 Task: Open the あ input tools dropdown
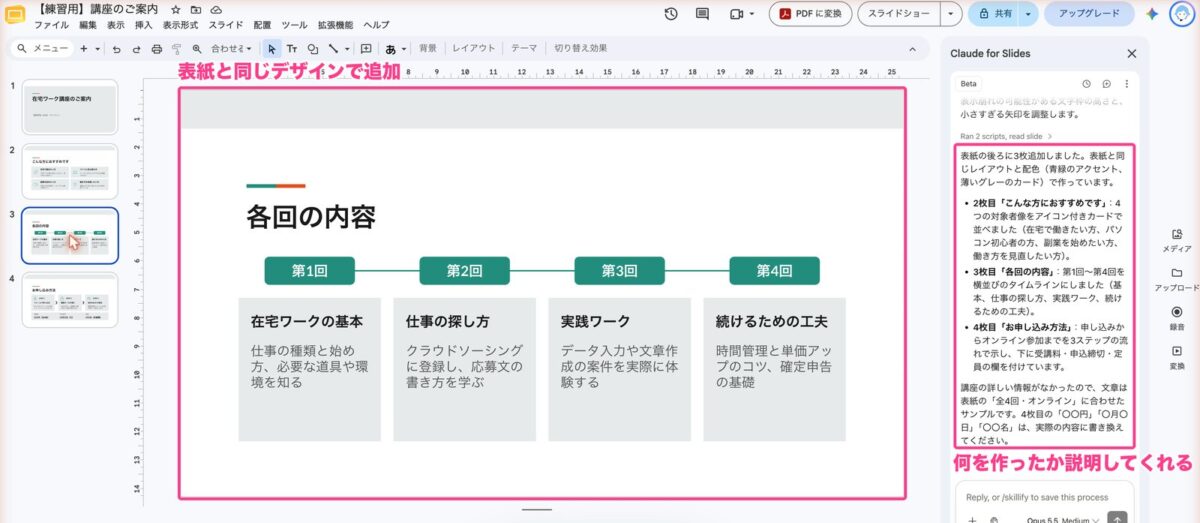coord(395,48)
